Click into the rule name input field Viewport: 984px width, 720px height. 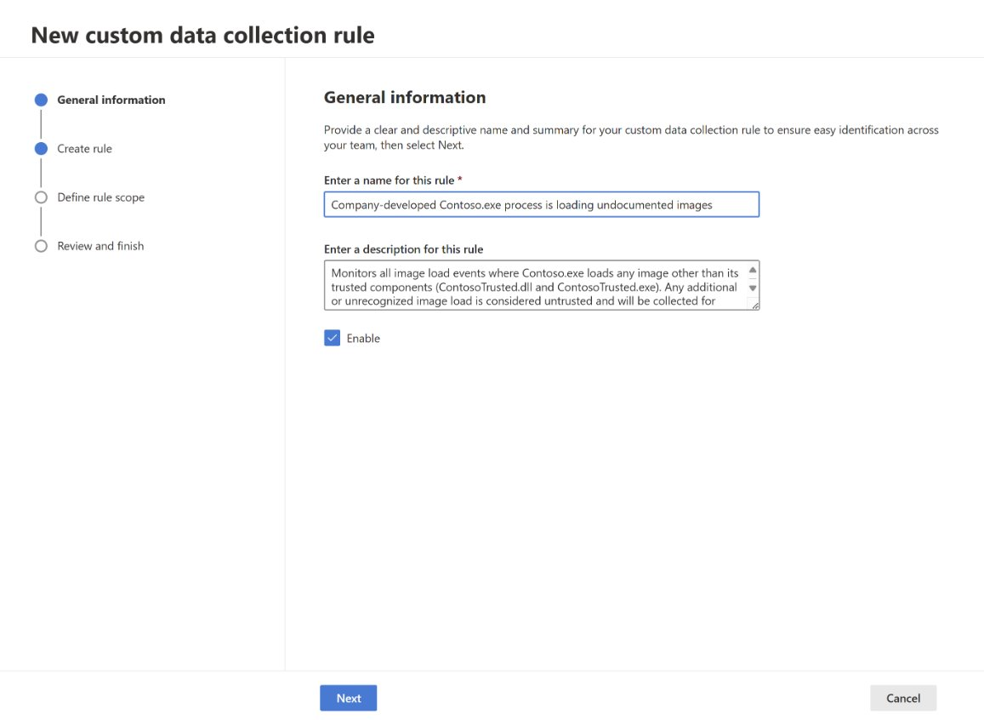541,205
